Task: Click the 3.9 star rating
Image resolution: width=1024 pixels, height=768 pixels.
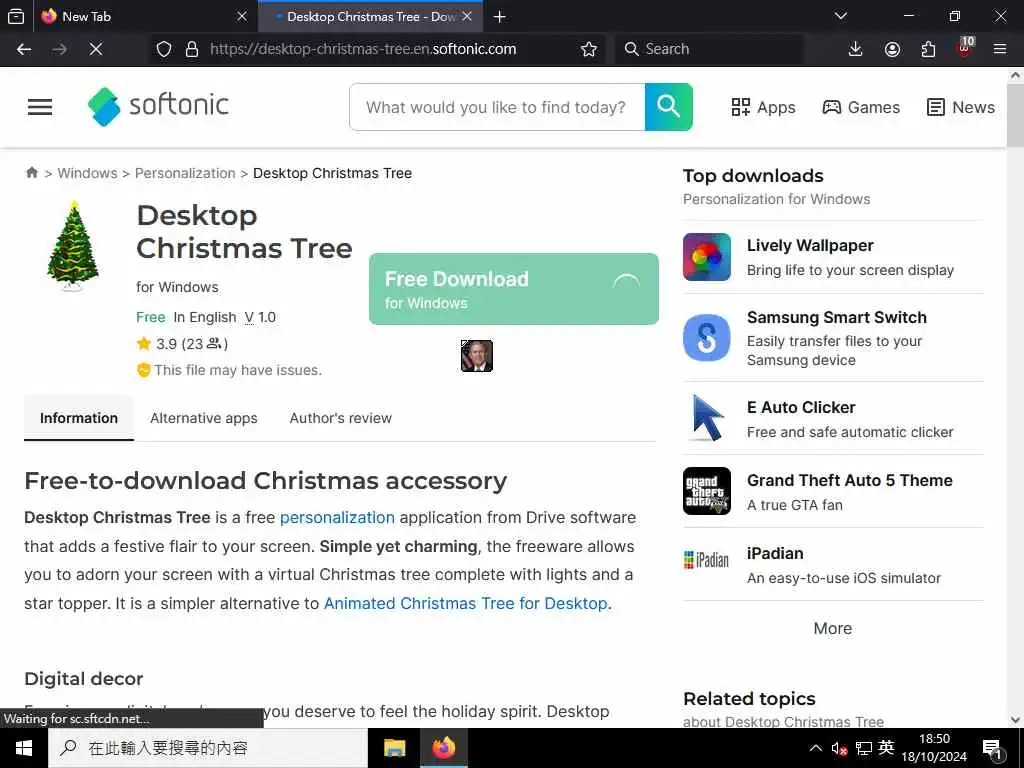Action: pos(182,344)
